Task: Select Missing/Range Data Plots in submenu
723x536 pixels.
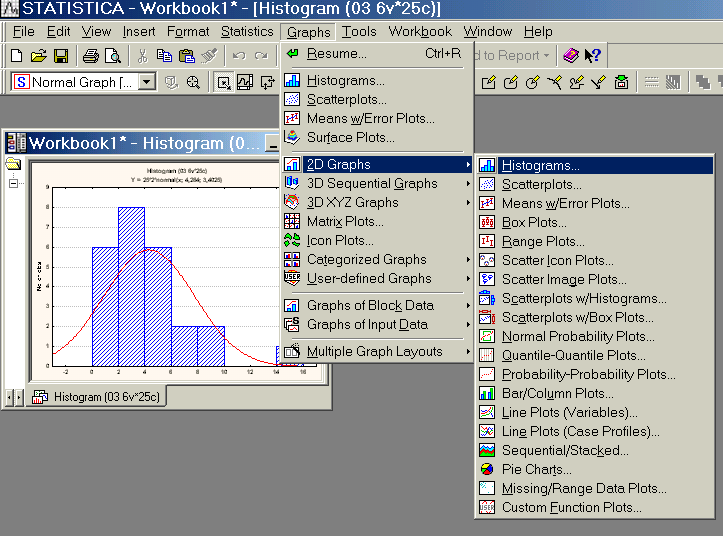Action: point(595,488)
